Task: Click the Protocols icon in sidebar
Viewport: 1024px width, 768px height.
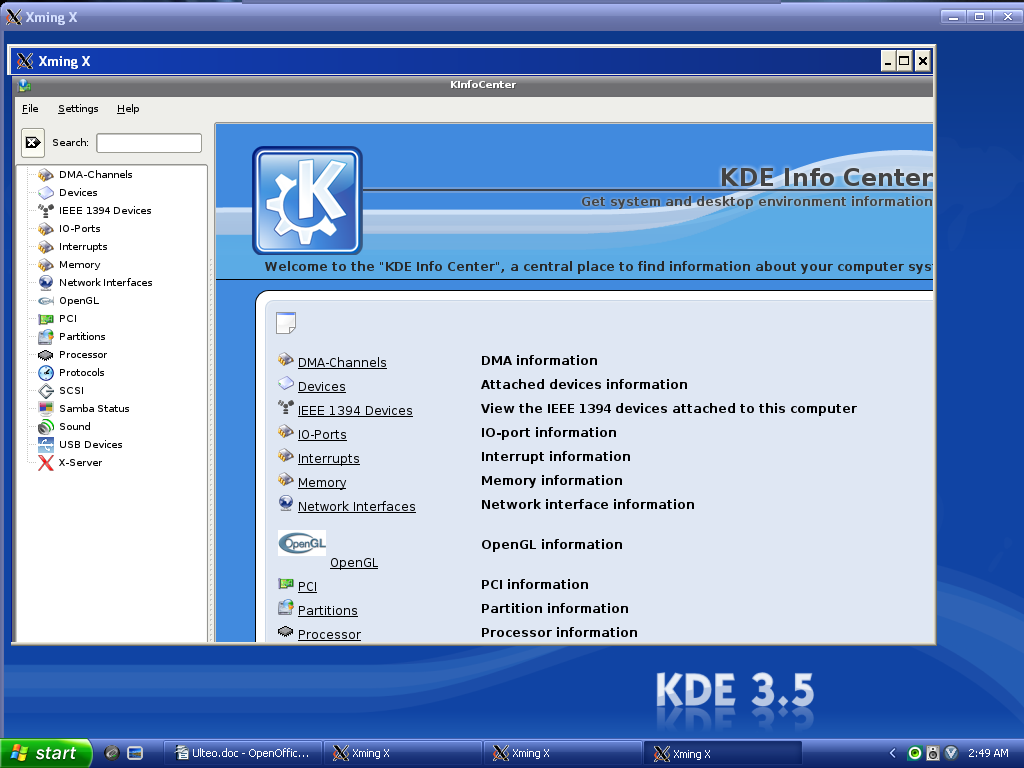Action: coord(46,373)
